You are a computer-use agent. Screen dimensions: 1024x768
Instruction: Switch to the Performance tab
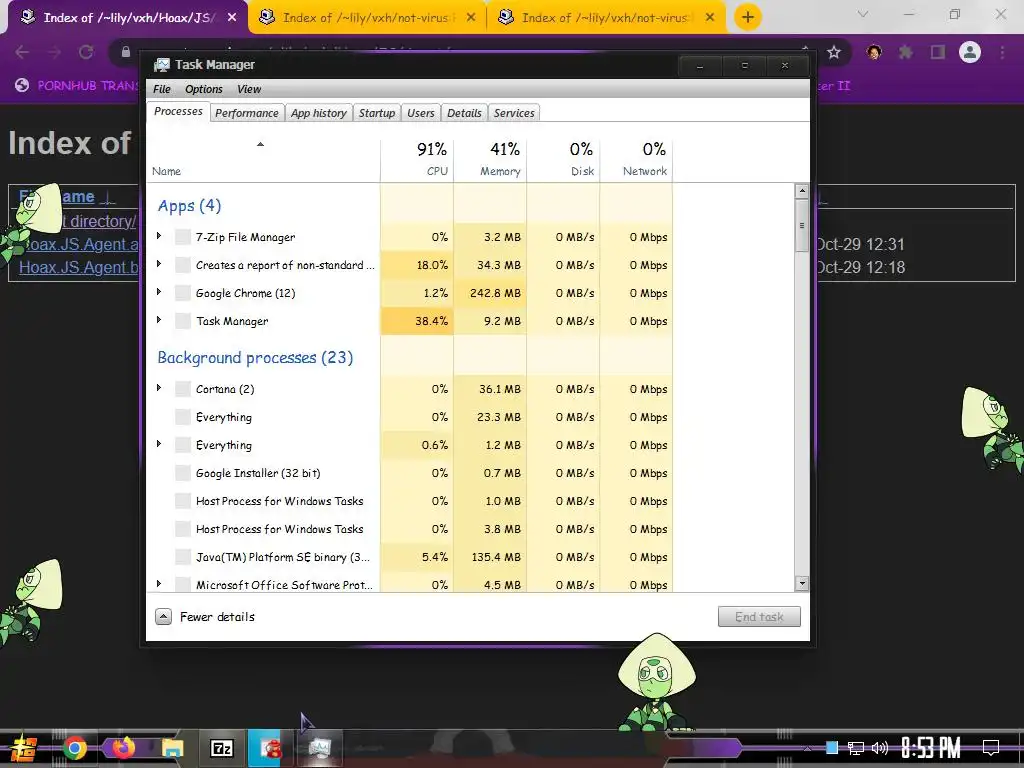[x=247, y=113]
